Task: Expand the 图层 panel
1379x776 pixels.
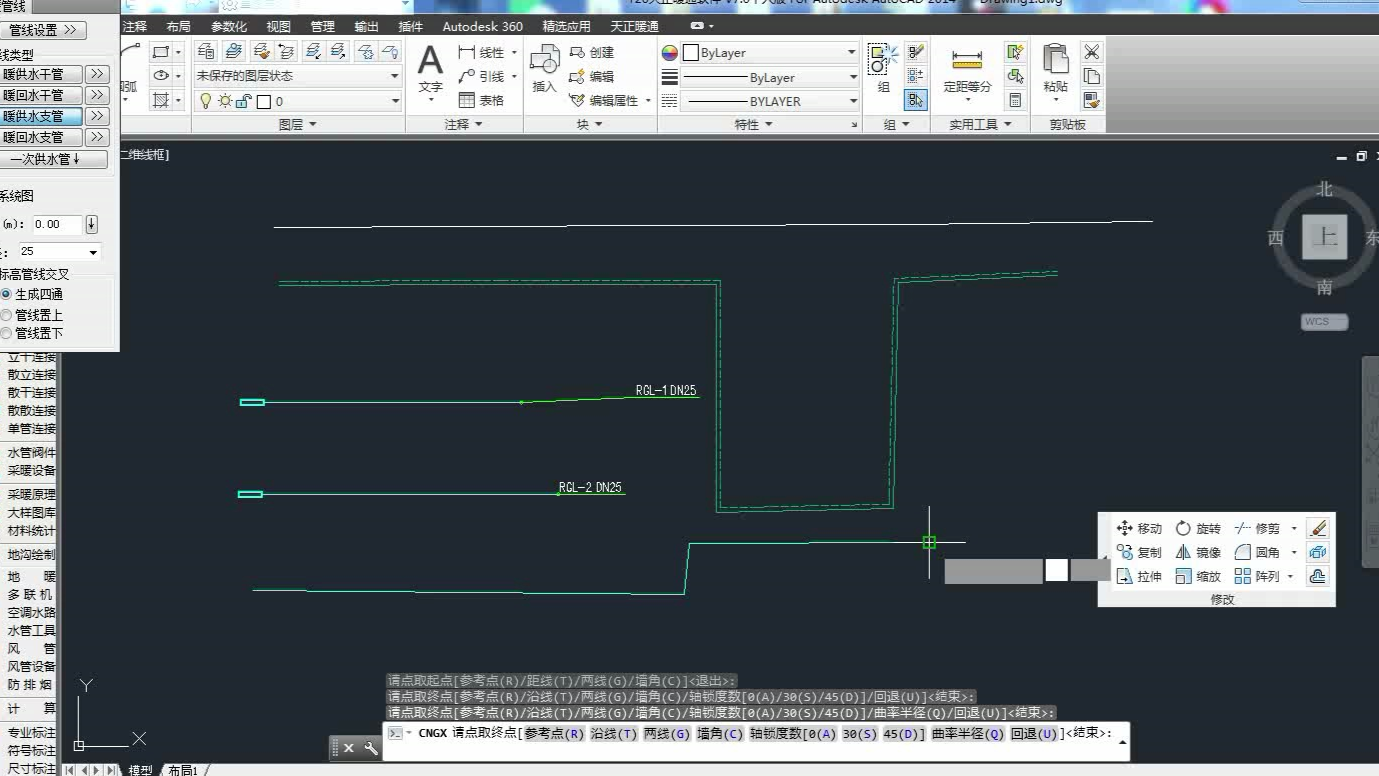Action: (x=297, y=124)
